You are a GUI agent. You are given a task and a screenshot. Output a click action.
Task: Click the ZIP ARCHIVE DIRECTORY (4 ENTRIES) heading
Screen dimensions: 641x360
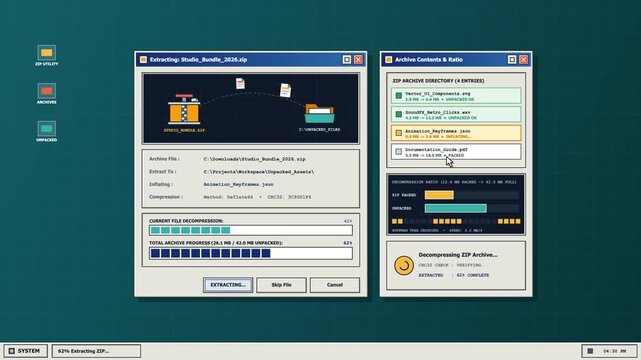(x=438, y=81)
